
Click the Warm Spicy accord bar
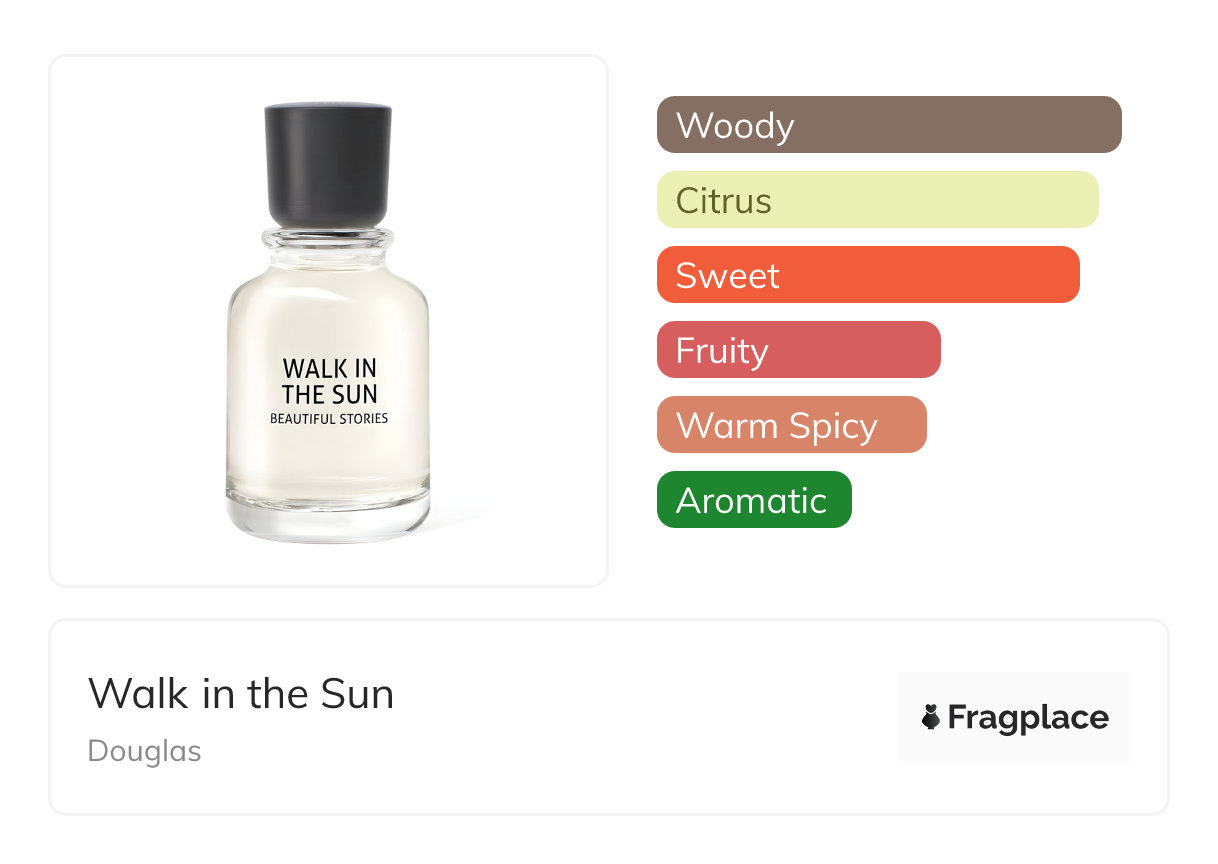pyautogui.click(x=791, y=425)
